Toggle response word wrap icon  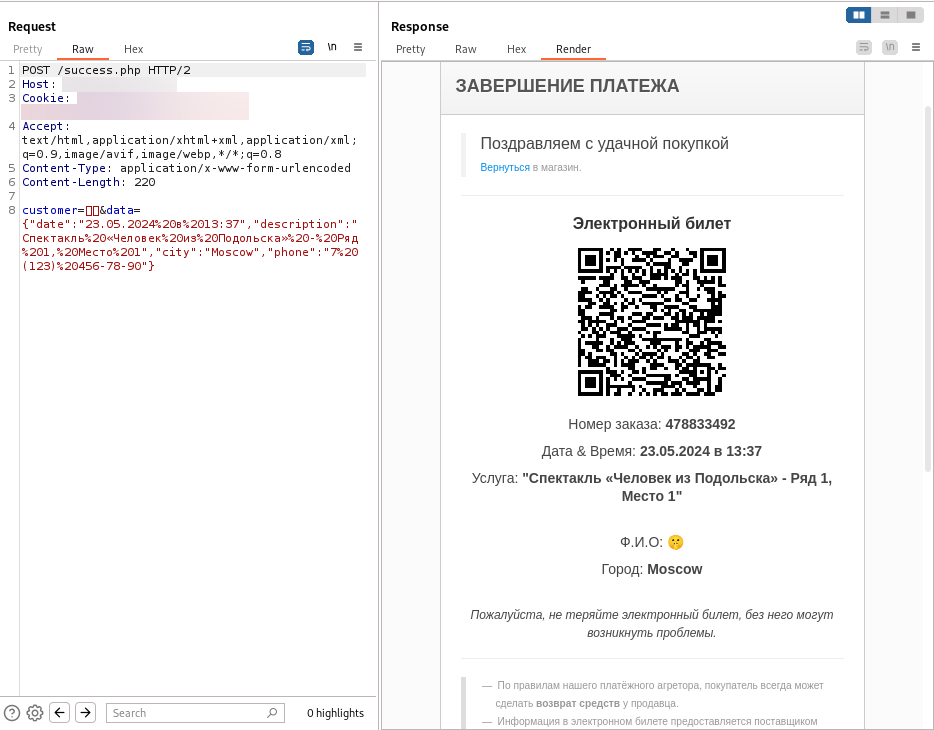(x=864, y=47)
